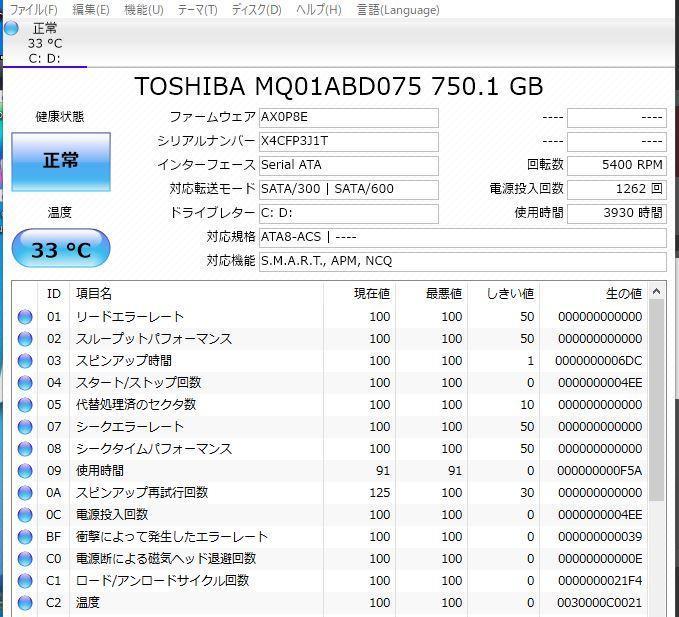Click status orb for attribute 0A
Screen dimensions: 679x617
25,493
